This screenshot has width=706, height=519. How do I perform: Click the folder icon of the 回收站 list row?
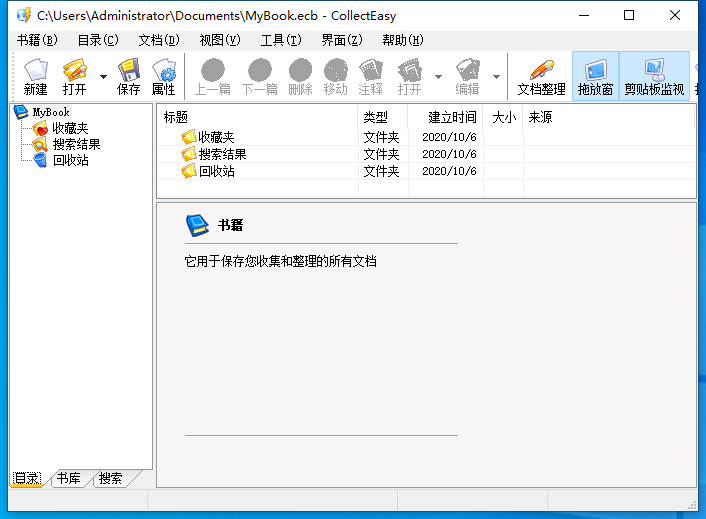click(189, 171)
